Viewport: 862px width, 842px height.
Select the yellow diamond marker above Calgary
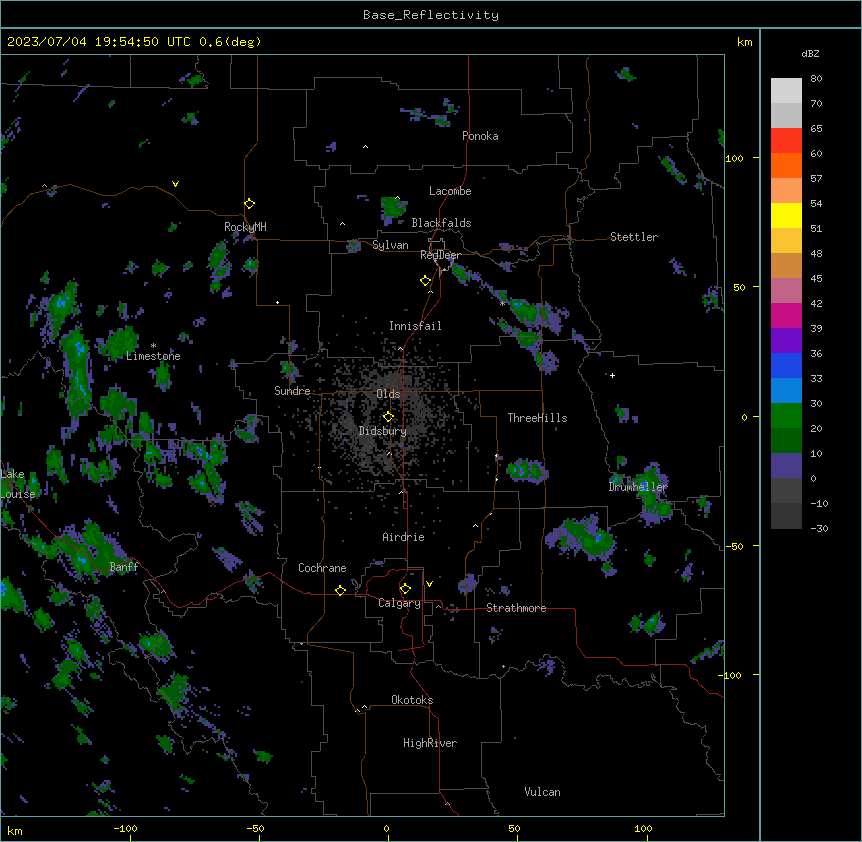405,589
